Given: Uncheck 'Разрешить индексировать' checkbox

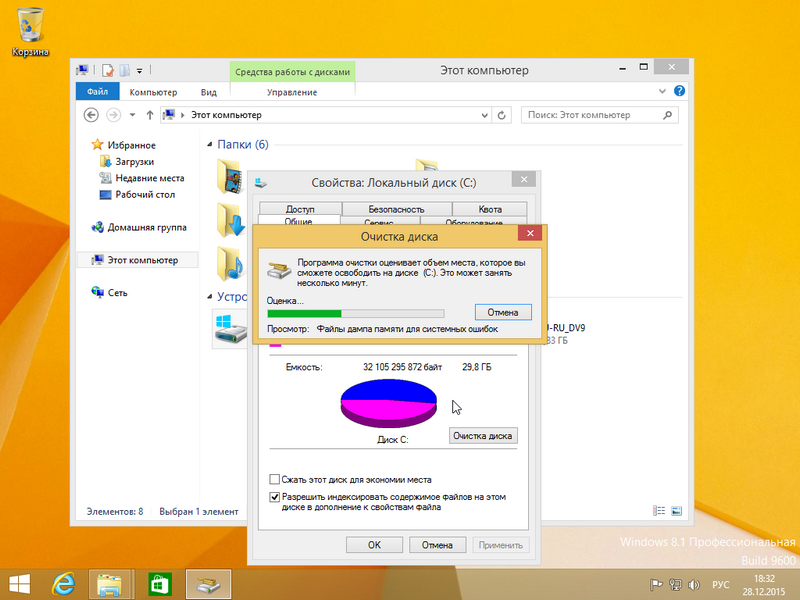Looking at the screenshot, I should (277, 495).
